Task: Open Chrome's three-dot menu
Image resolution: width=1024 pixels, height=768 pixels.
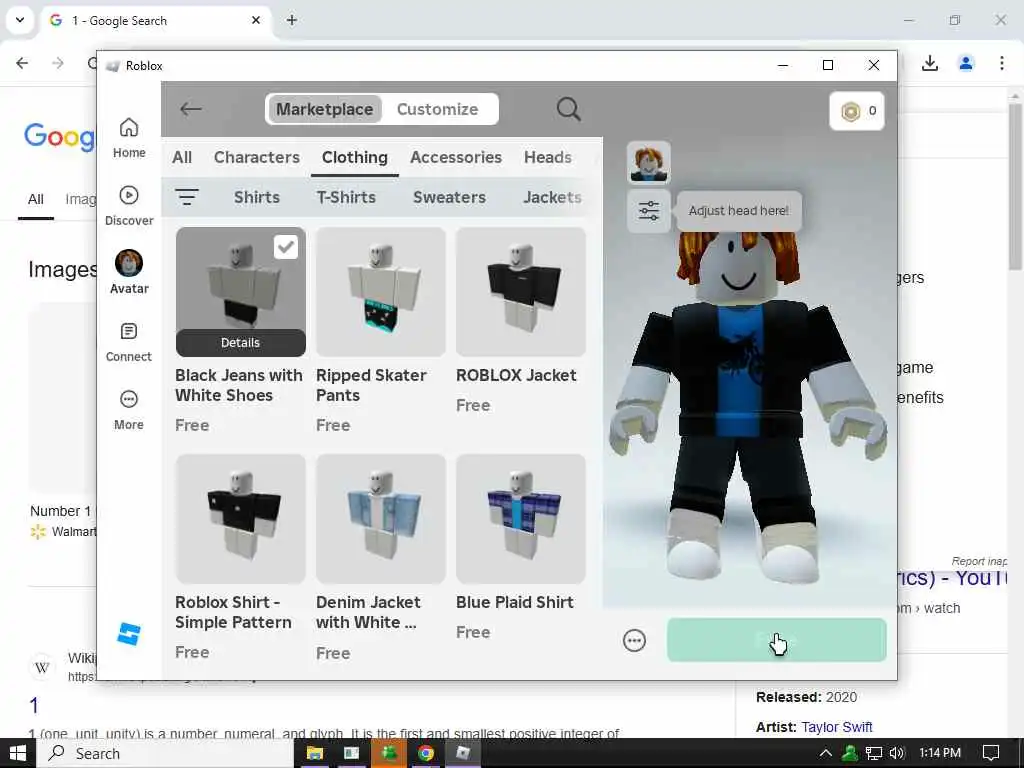Action: [1002, 63]
